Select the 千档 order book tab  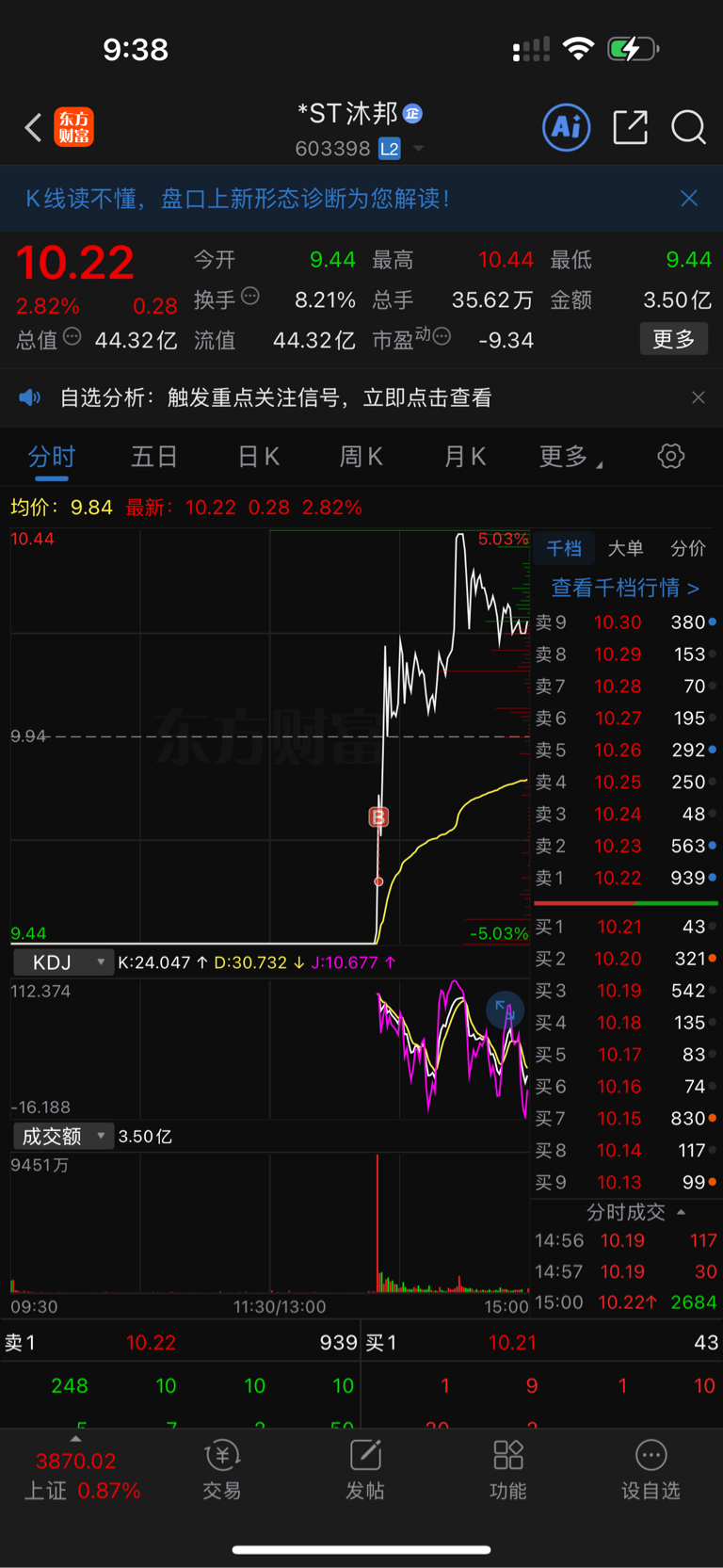click(564, 549)
